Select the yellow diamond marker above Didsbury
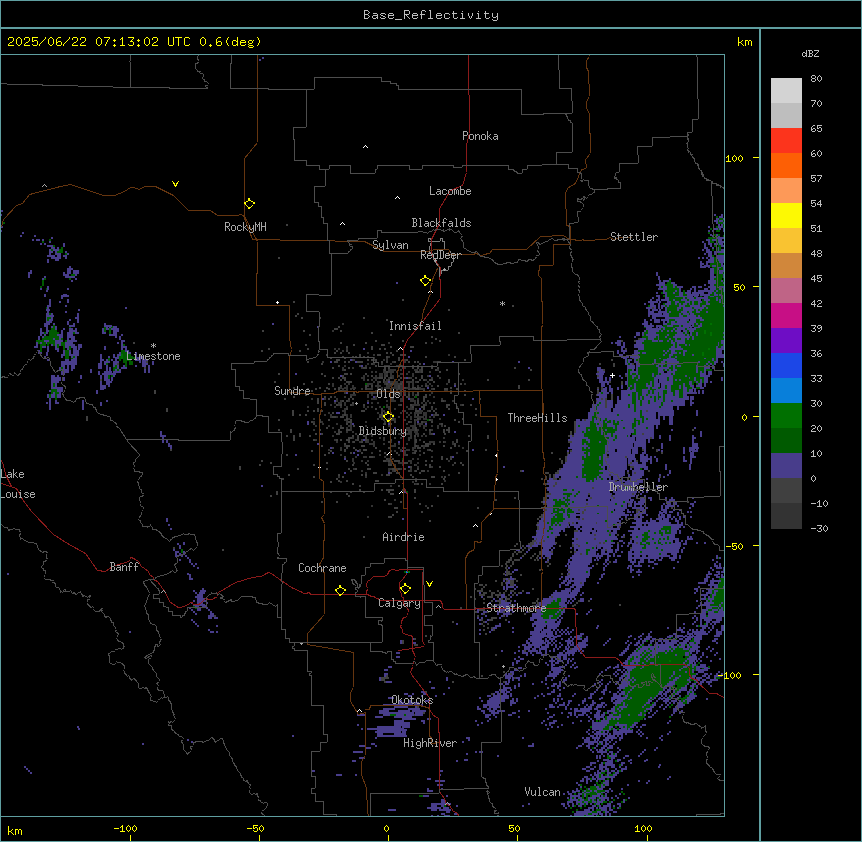Screen dimensions: 862x842 click(x=388, y=417)
